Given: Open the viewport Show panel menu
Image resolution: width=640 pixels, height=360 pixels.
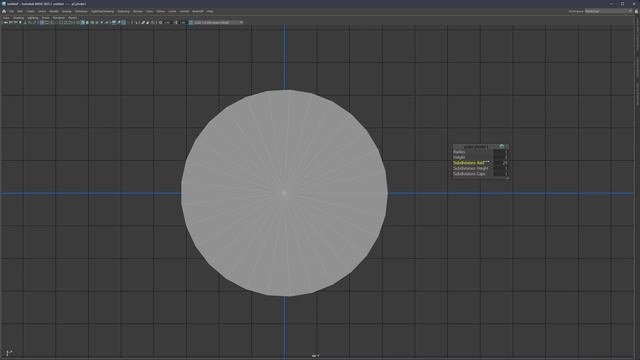Looking at the screenshot, I should coord(46,18).
